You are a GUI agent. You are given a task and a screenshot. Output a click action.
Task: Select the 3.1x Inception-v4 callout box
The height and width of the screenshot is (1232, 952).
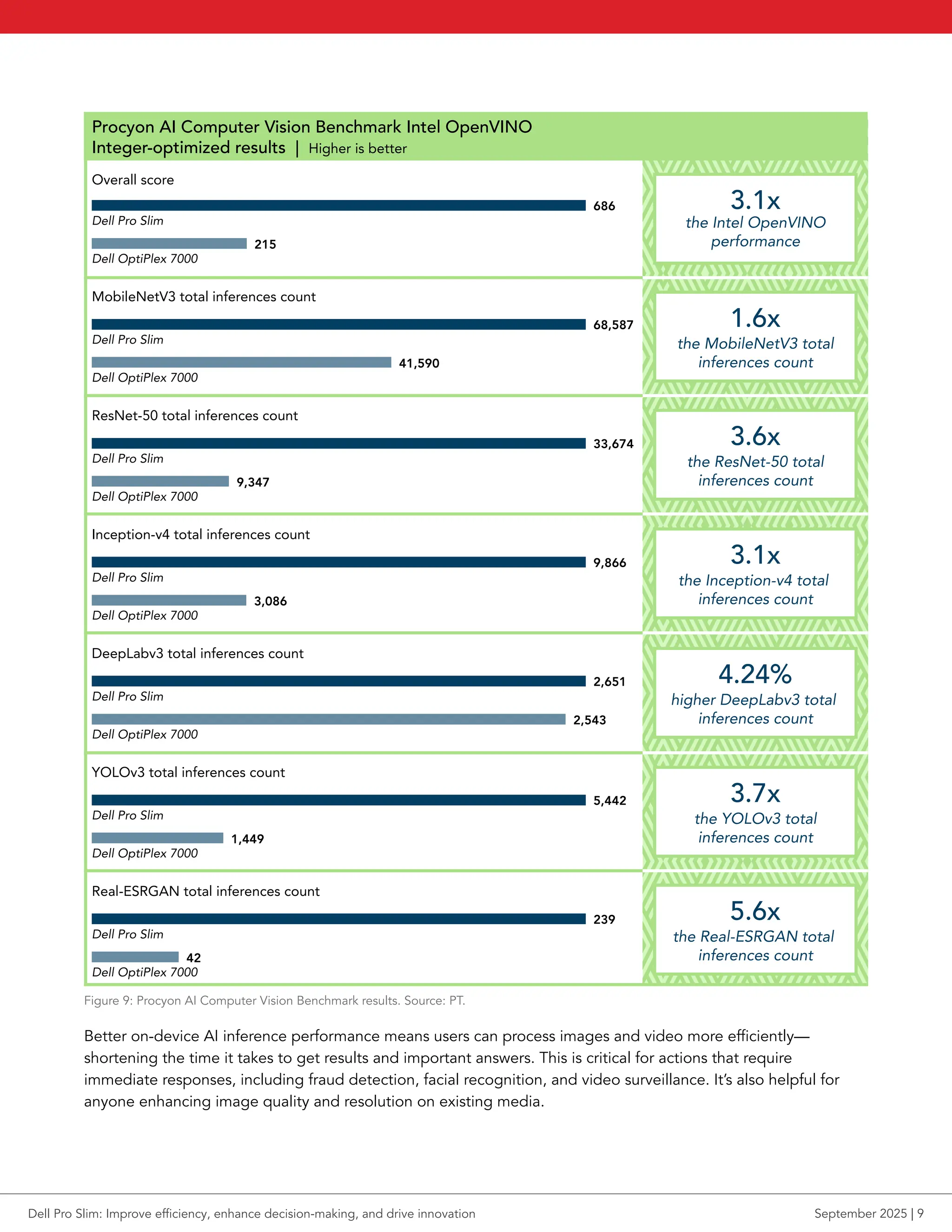click(755, 574)
